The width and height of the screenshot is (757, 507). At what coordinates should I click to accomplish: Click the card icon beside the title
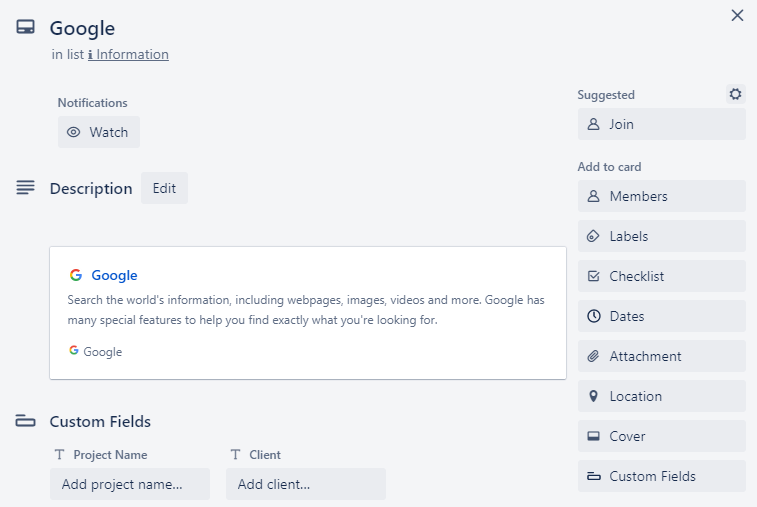pyautogui.click(x=26, y=27)
